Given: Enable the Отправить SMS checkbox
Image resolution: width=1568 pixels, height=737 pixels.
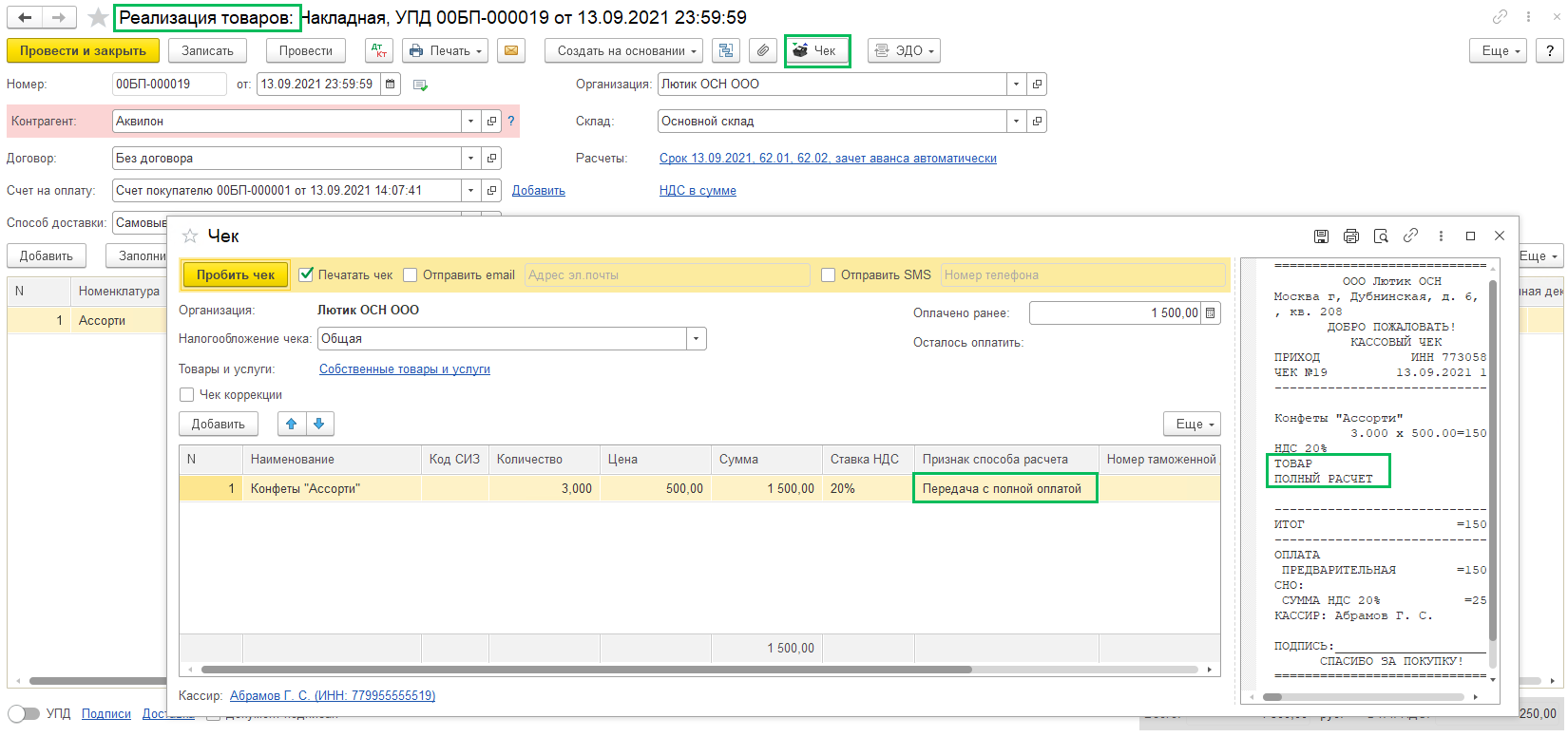Looking at the screenshot, I should (x=829, y=274).
